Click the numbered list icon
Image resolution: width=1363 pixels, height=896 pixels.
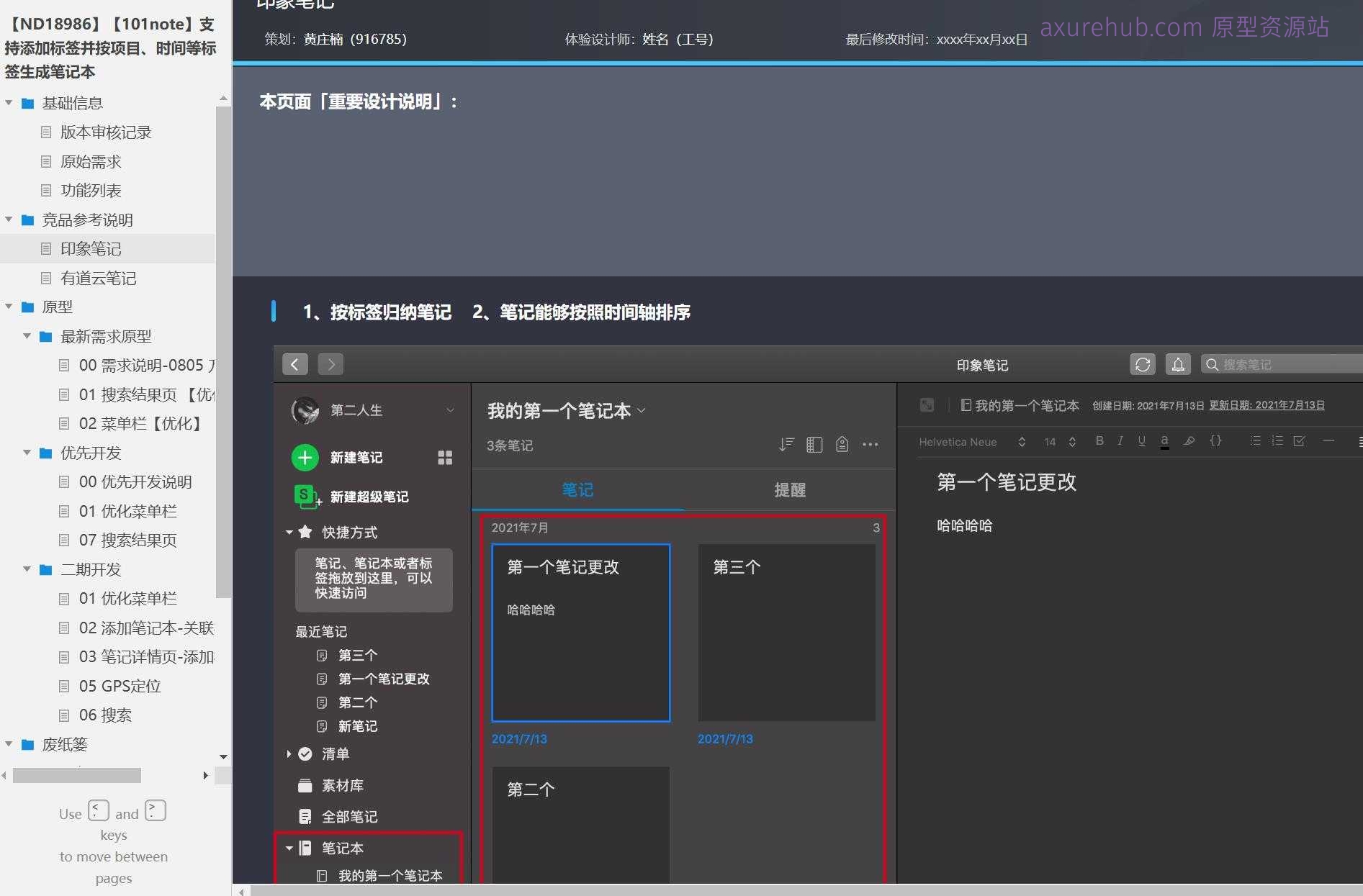(x=1277, y=441)
